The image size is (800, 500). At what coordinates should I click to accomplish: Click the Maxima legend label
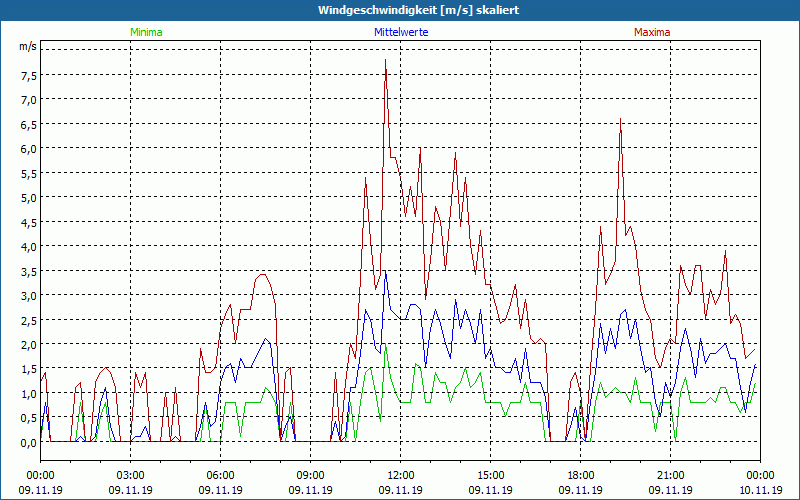pos(652,32)
